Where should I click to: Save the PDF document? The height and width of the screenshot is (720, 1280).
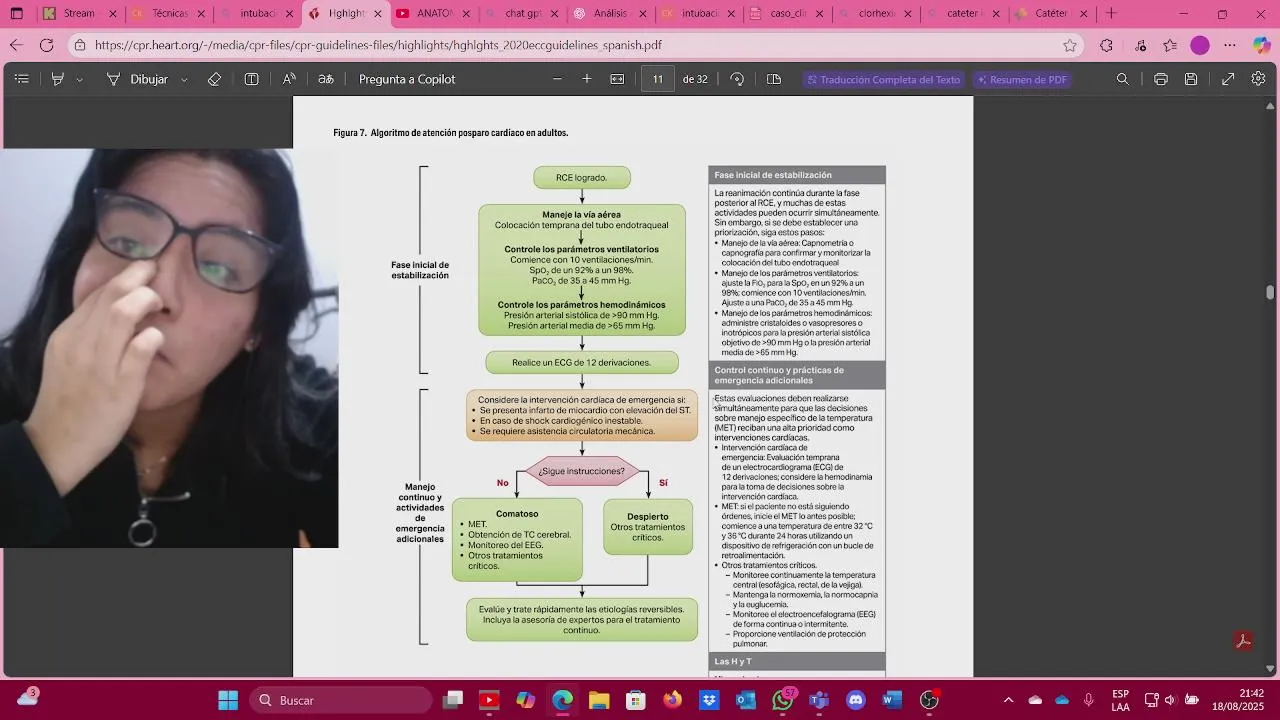point(1191,79)
